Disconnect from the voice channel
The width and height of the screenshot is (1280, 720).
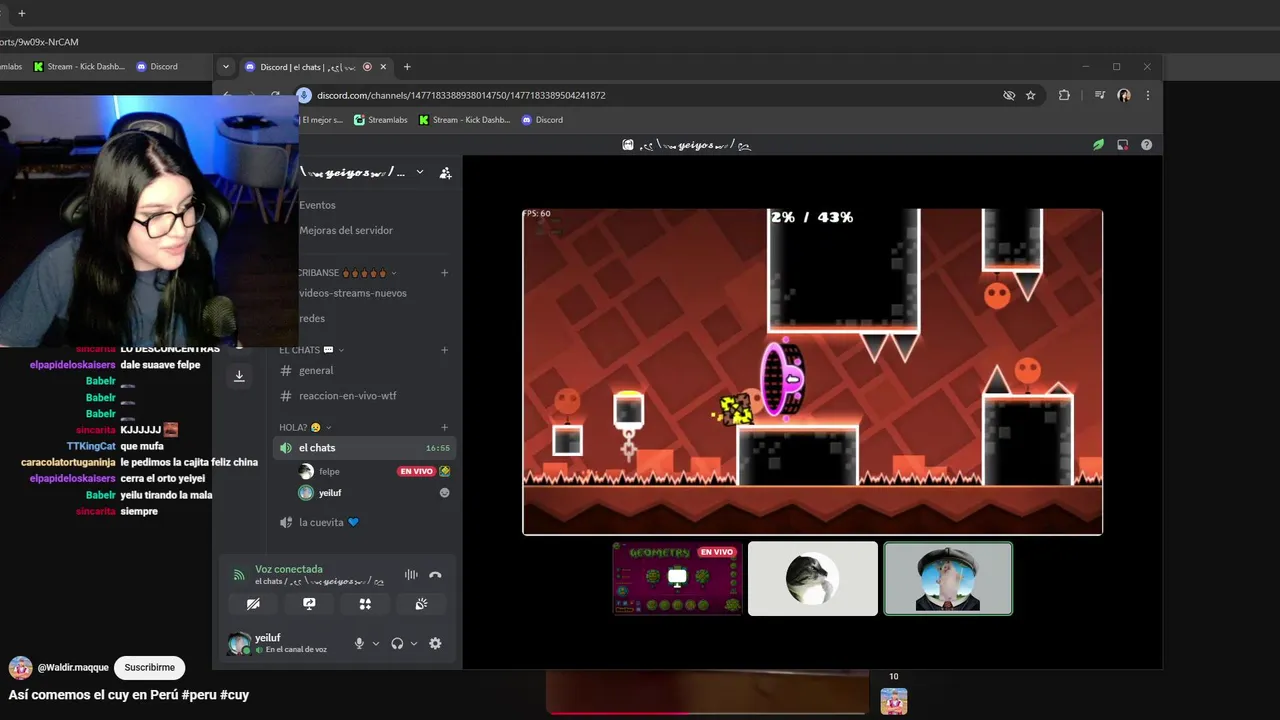pos(435,575)
